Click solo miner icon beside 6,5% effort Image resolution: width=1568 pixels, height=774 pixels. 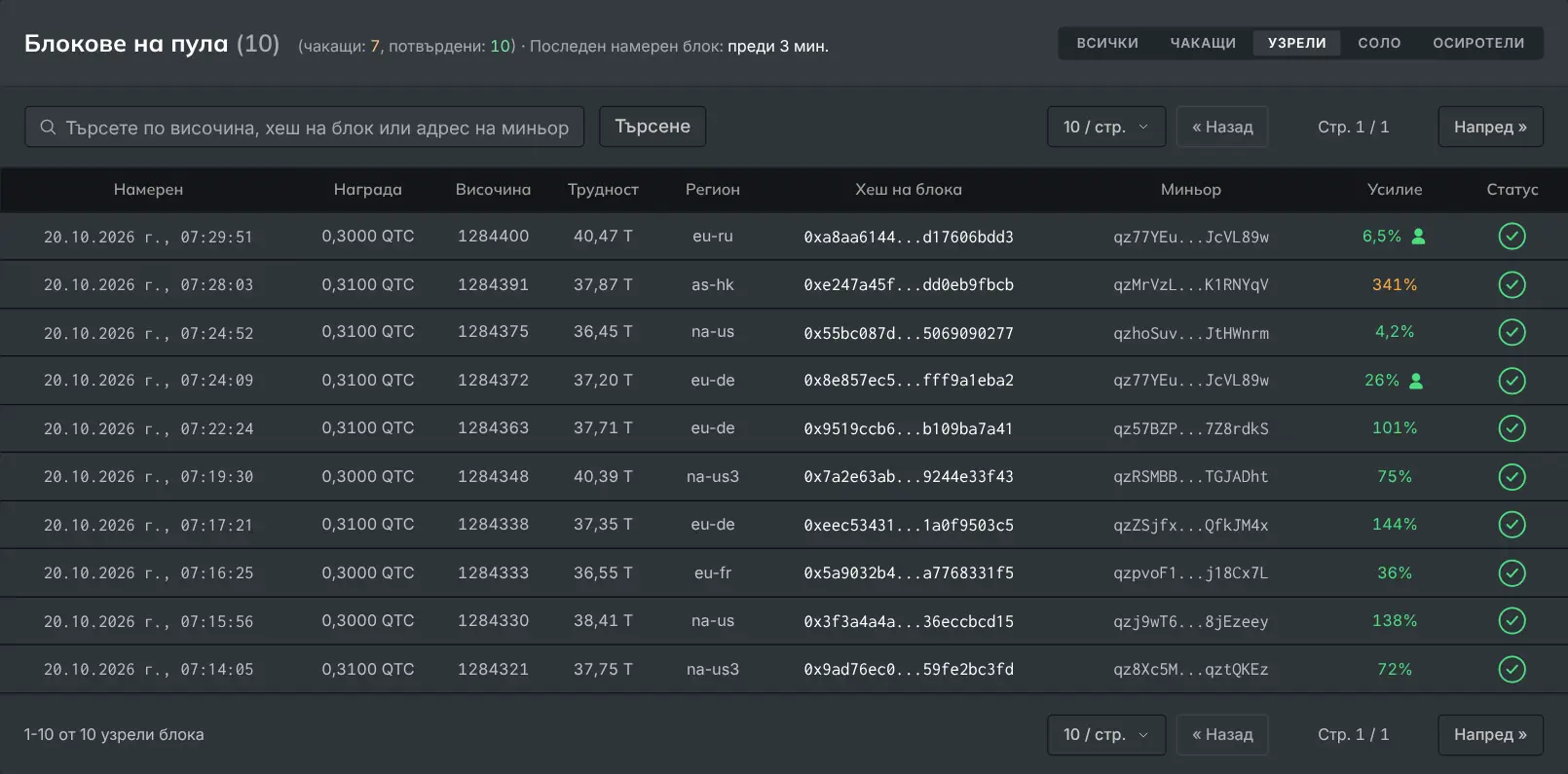[x=1419, y=237]
